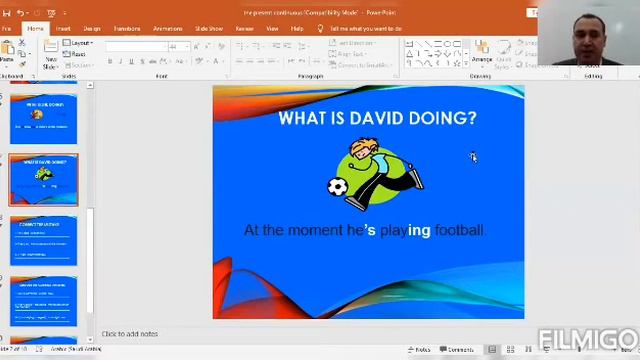Toggle bold formatting

(110, 62)
